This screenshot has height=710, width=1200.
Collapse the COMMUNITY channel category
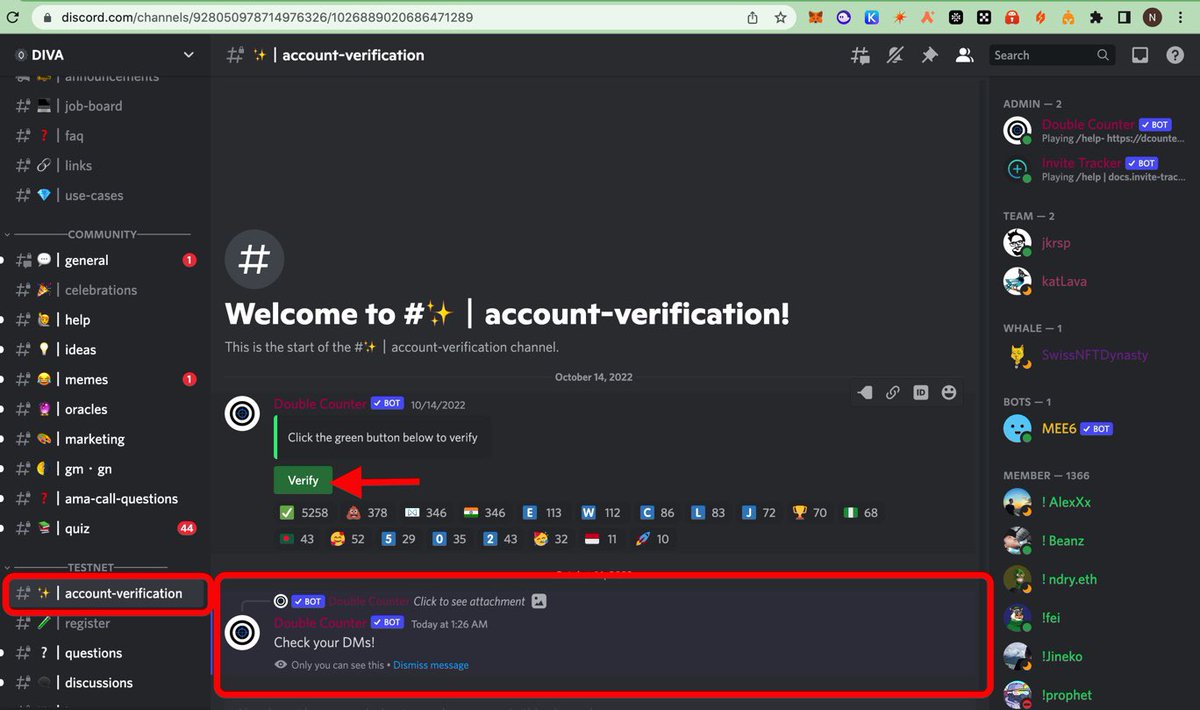click(x=102, y=234)
